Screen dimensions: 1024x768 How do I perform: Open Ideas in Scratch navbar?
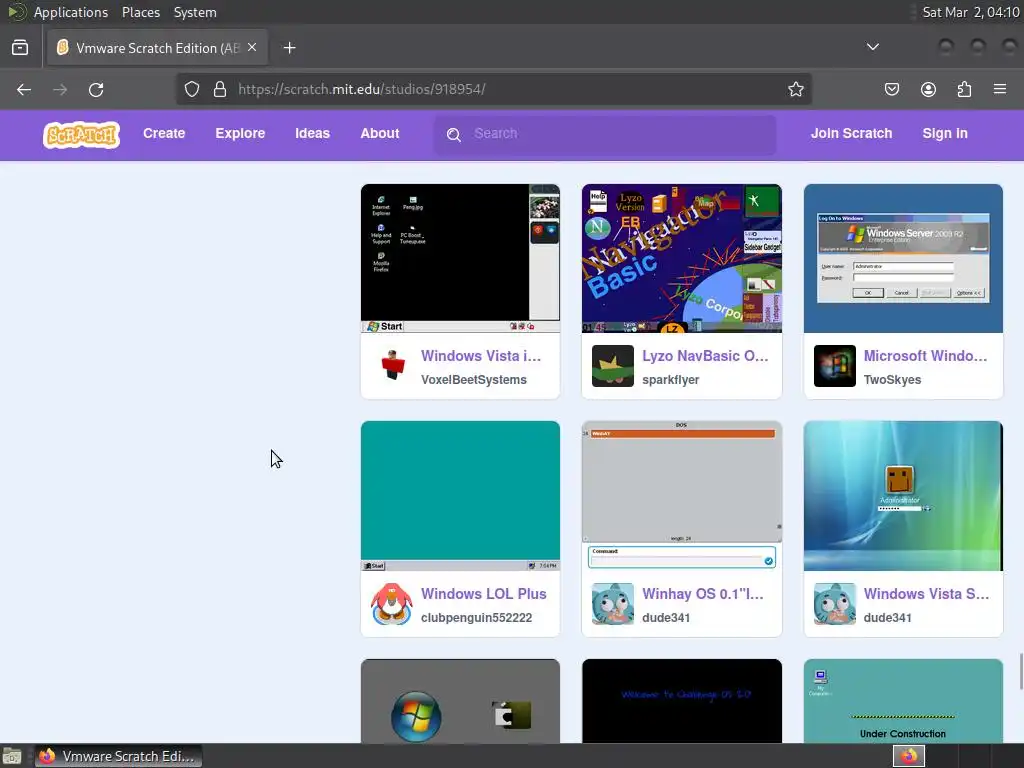(312, 133)
